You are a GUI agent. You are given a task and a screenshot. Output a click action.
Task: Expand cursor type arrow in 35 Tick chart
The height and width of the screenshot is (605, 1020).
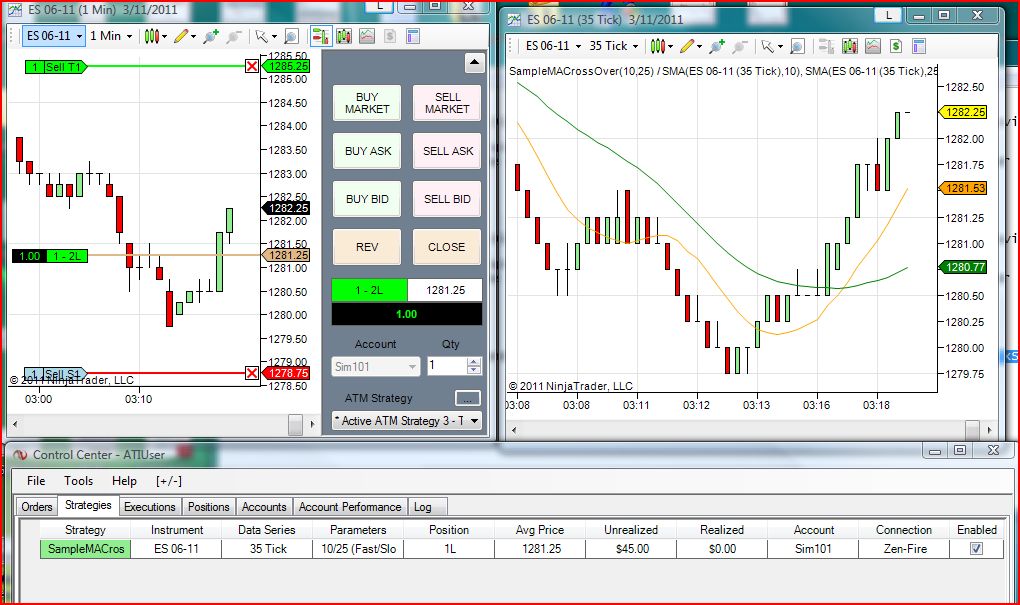(x=780, y=47)
